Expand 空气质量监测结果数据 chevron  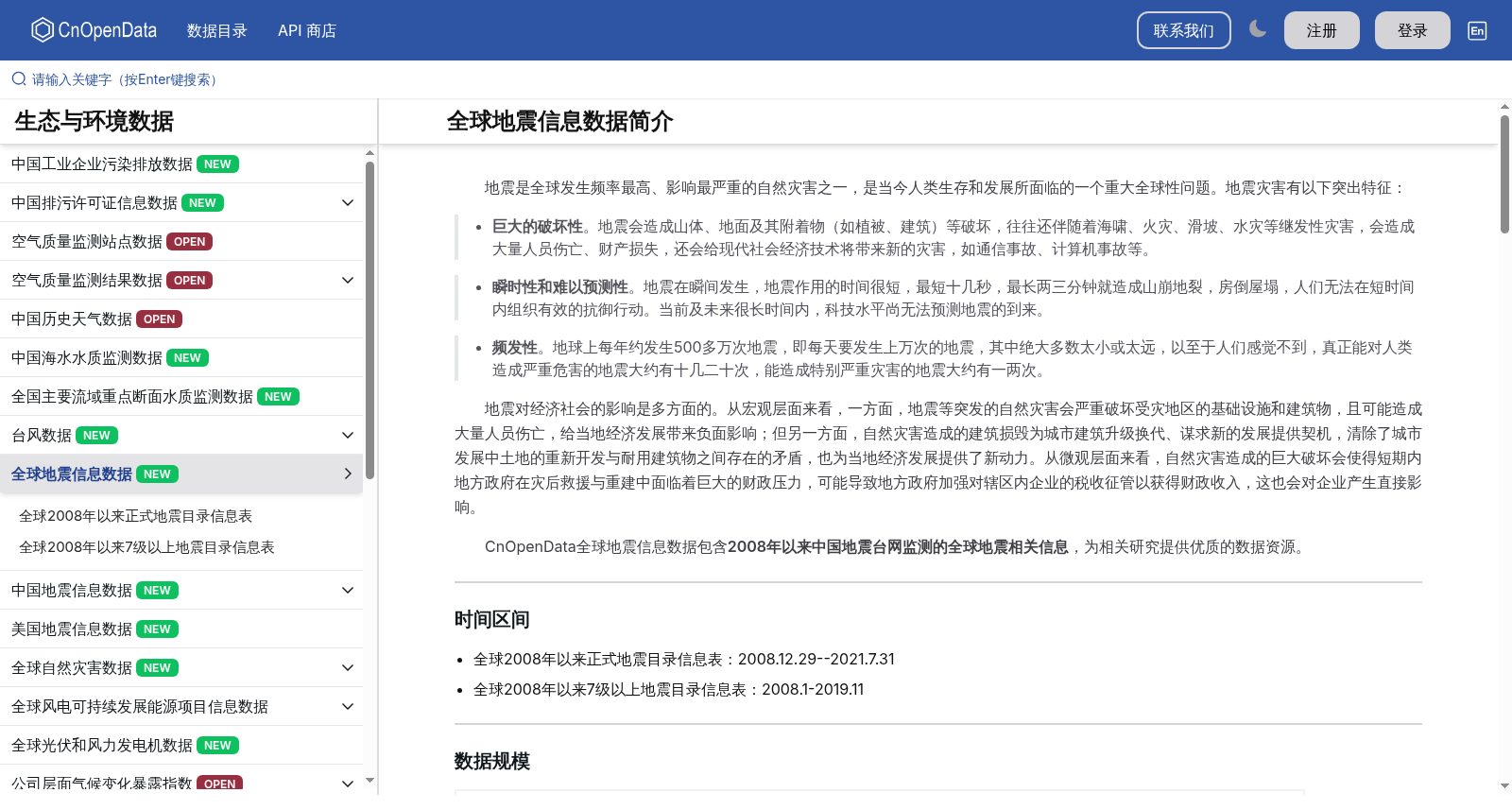348,281
